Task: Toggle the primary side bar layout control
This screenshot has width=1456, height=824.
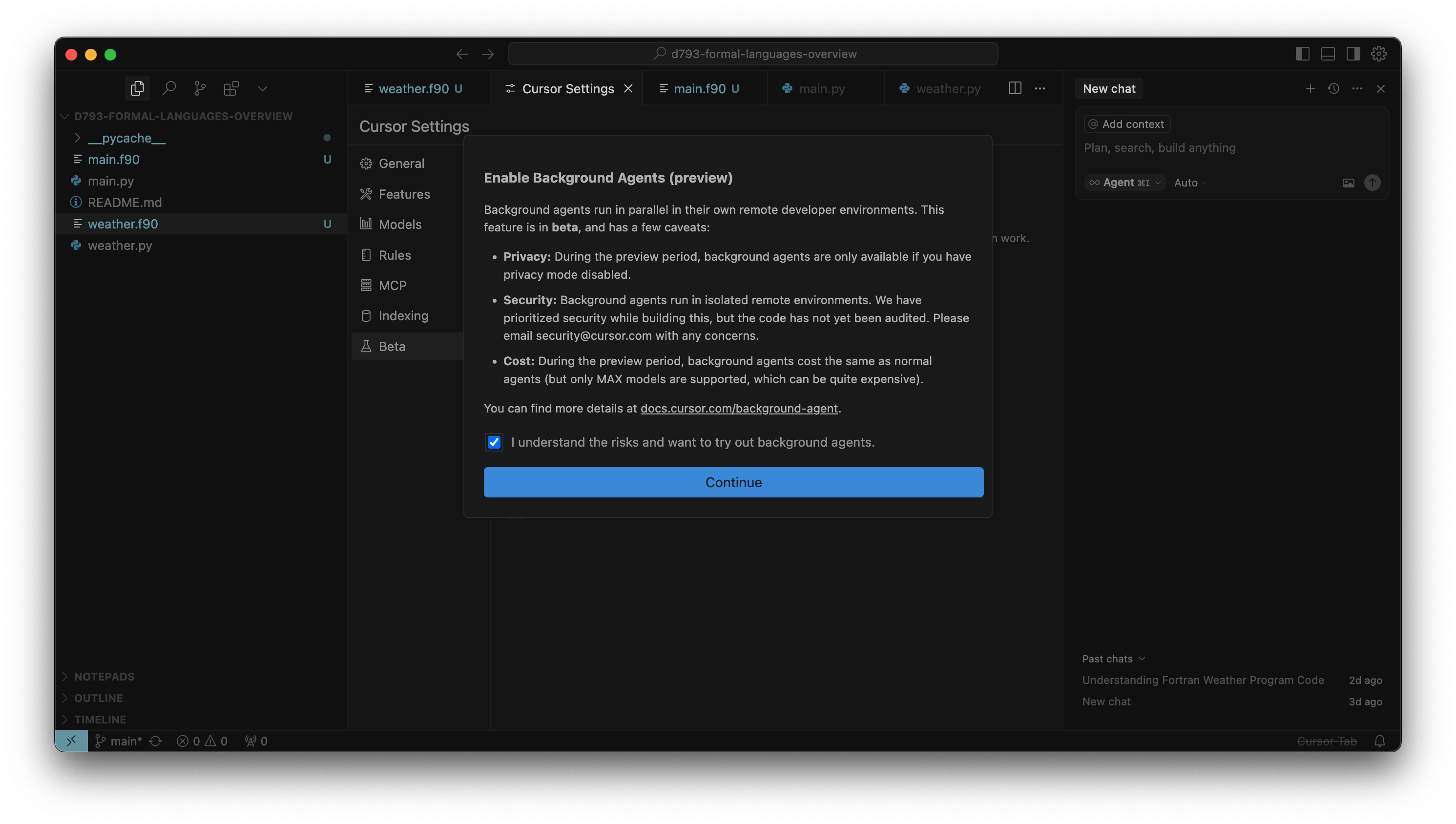Action: click(1302, 54)
